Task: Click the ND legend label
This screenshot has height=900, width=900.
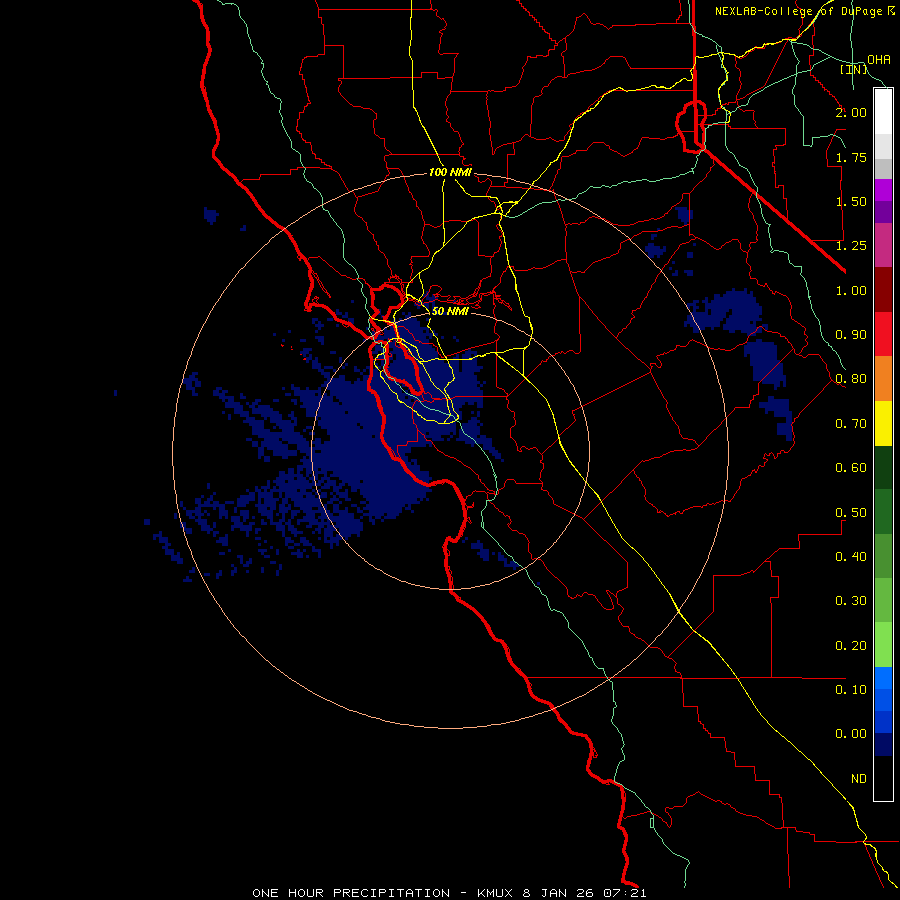Action: 859,779
